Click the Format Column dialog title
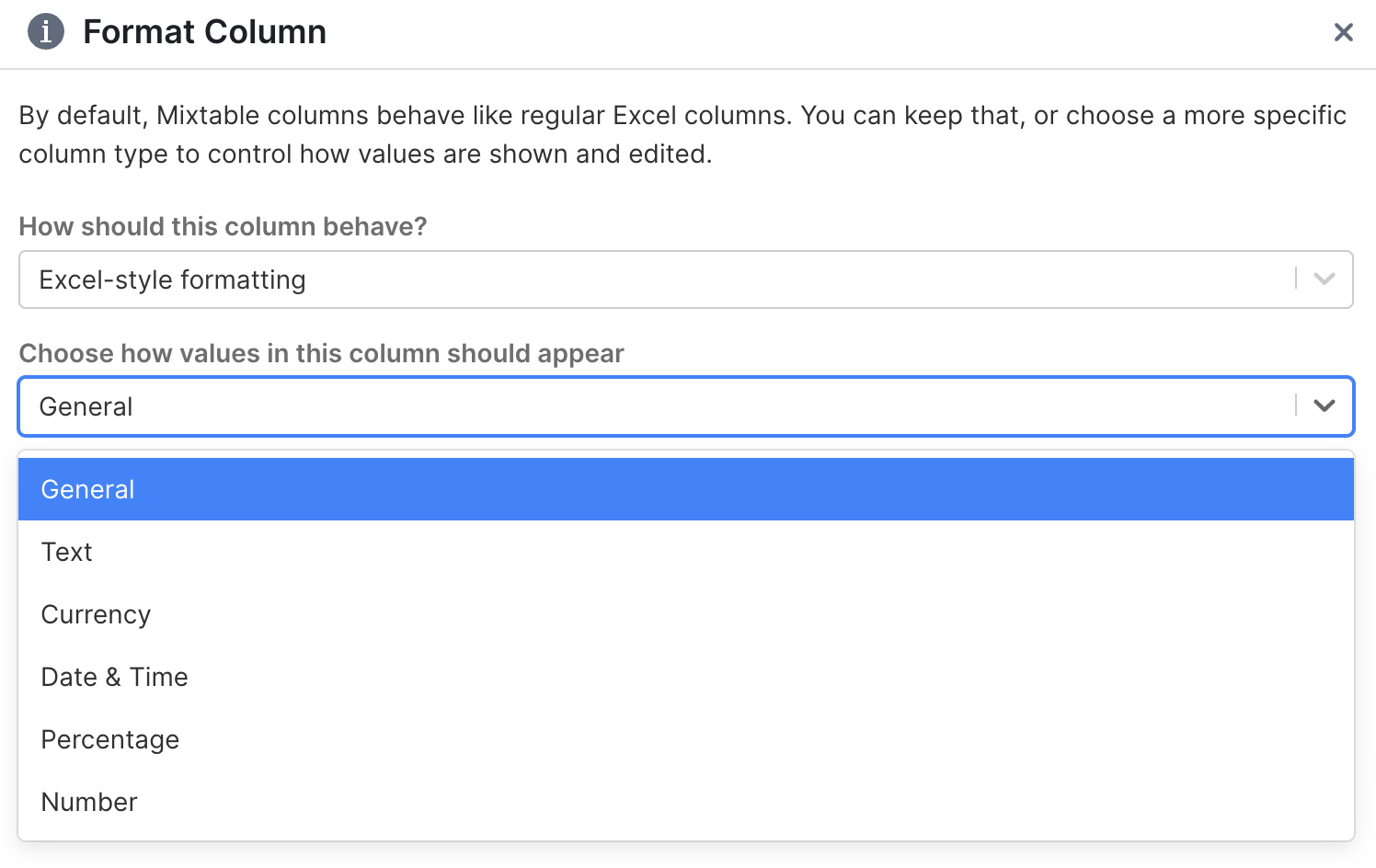The height and width of the screenshot is (868, 1376). point(204,31)
